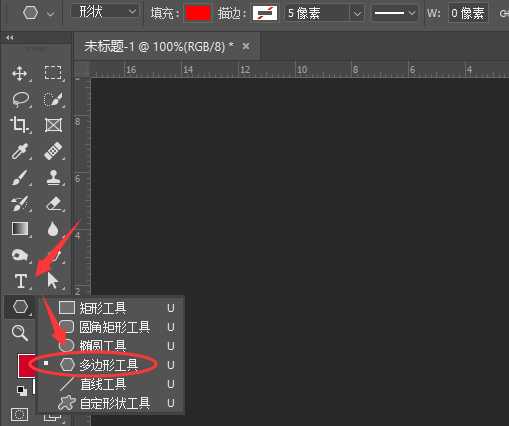This screenshot has width=509, height=426.
Task: Select the Gradient tool
Action: click(x=20, y=229)
